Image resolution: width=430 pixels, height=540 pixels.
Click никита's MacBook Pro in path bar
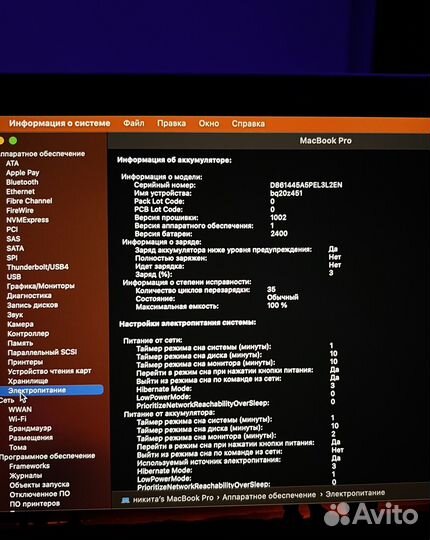click(x=173, y=498)
